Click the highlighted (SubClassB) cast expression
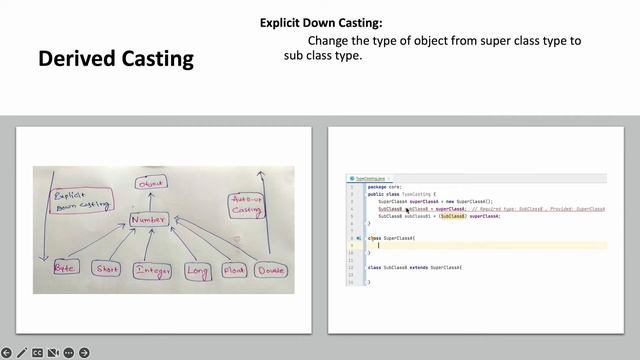640x360 pixels. (452, 216)
